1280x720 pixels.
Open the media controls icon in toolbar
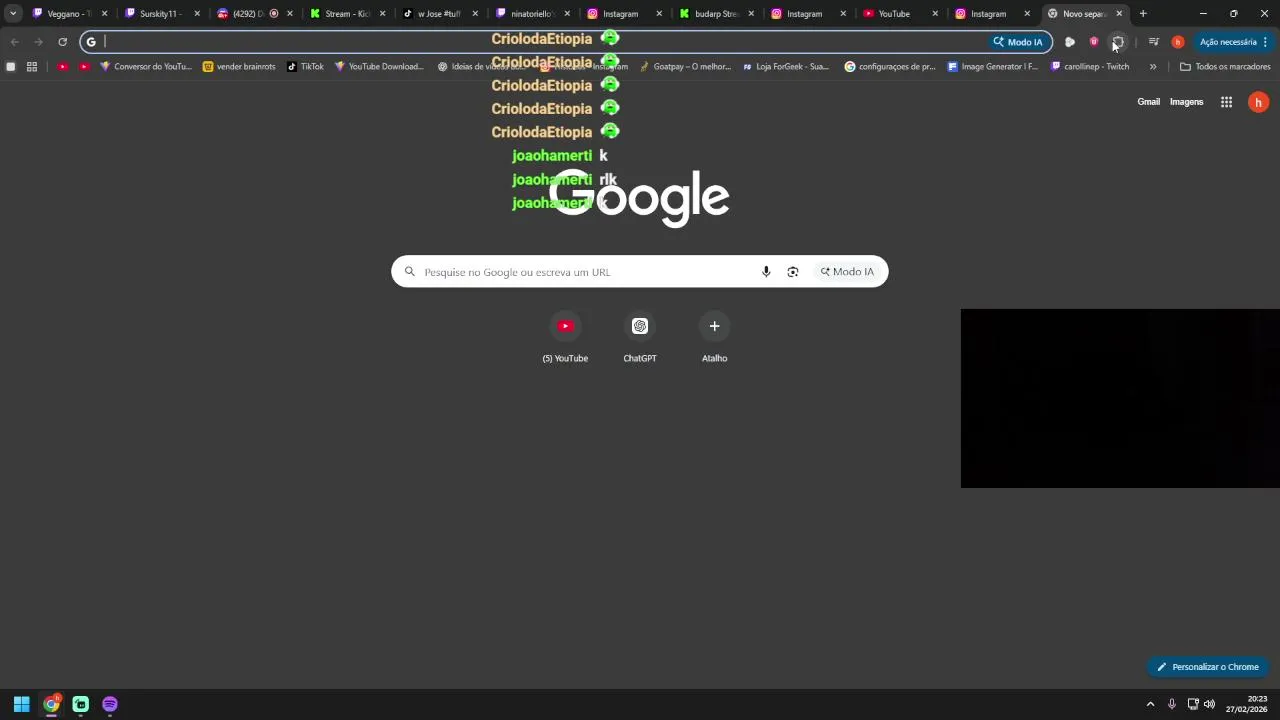pos(1153,42)
